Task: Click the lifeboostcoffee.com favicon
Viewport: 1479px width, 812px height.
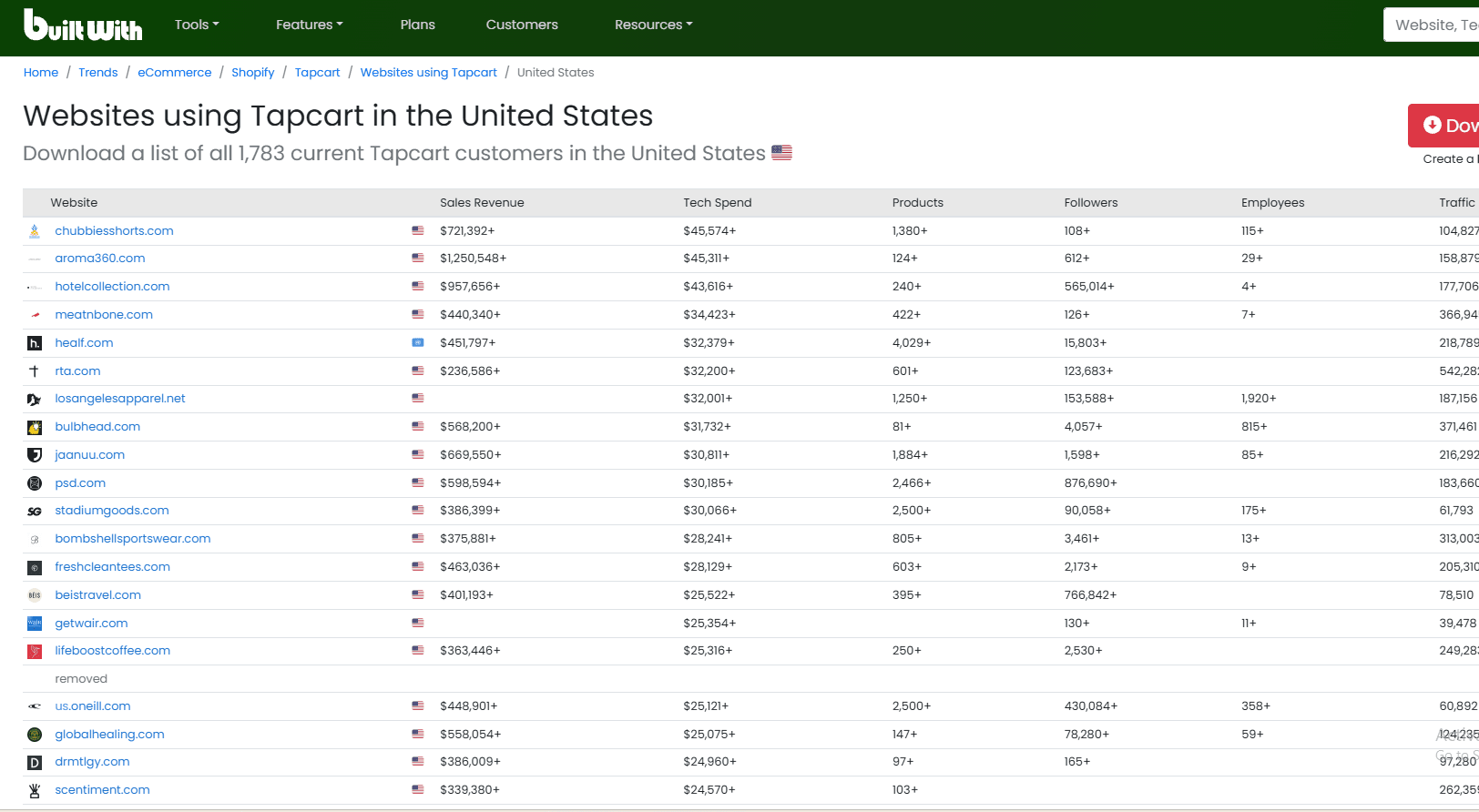Action: [35, 651]
